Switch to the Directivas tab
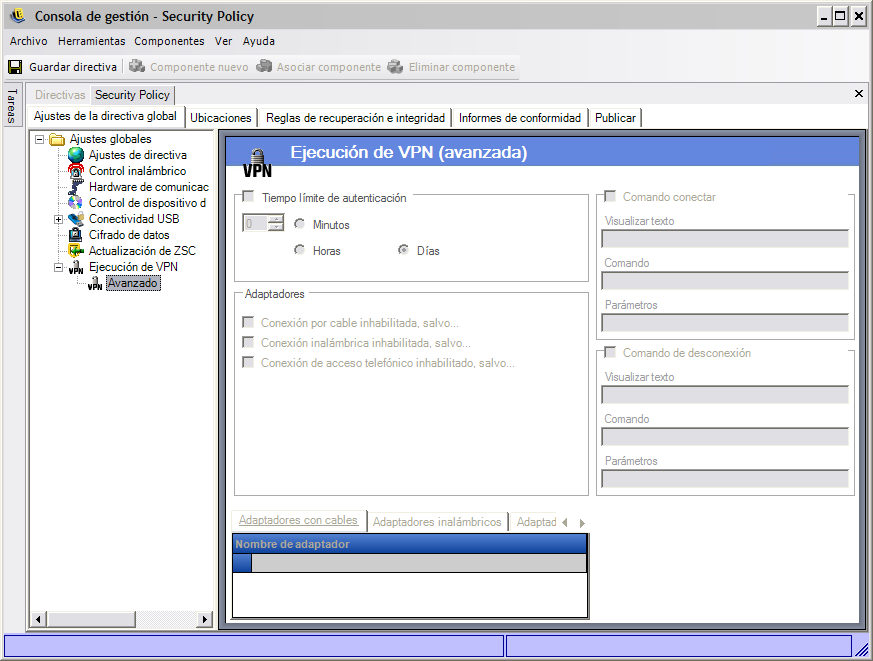 coord(60,95)
